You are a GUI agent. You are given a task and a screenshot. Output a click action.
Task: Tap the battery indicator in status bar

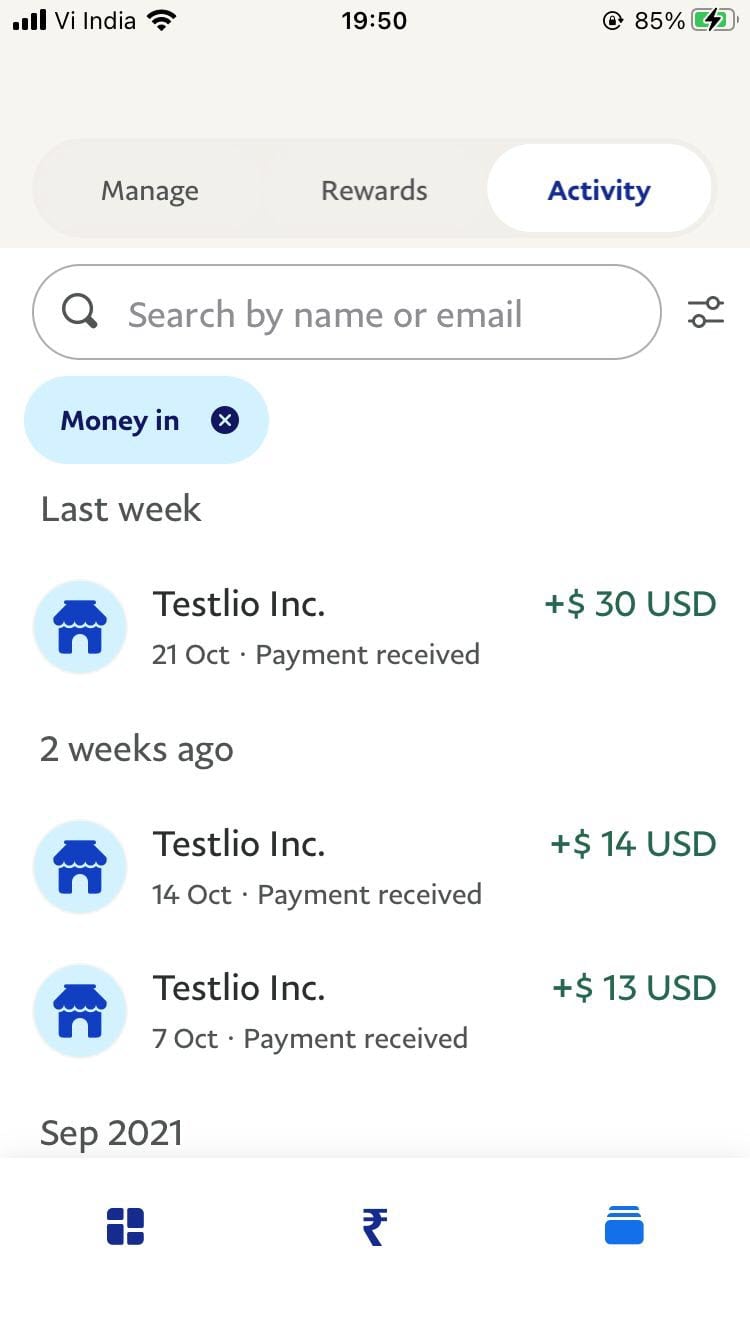[x=714, y=20]
